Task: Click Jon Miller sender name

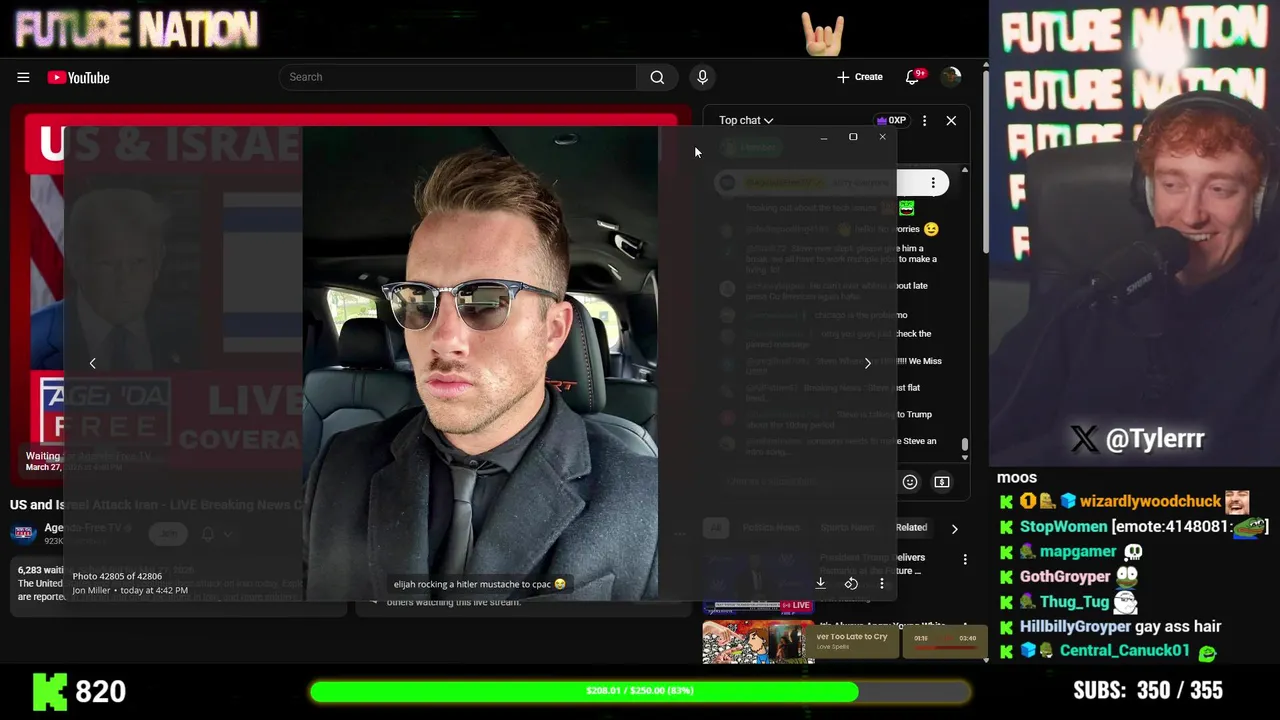Action: coord(91,590)
